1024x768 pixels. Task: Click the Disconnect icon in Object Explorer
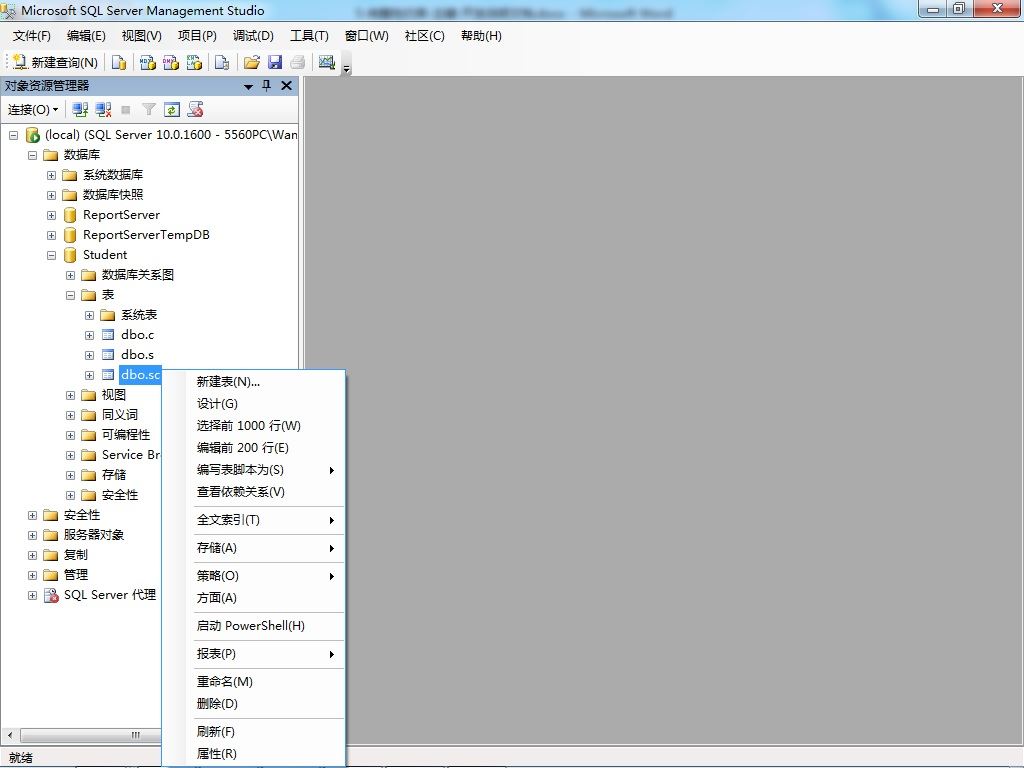pyautogui.click(x=103, y=110)
